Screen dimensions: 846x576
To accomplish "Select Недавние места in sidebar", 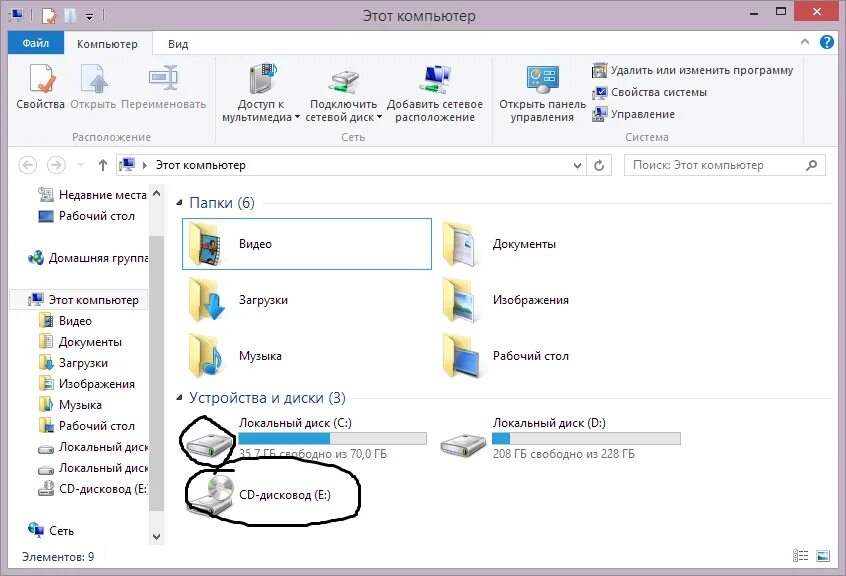I will pos(93,195).
